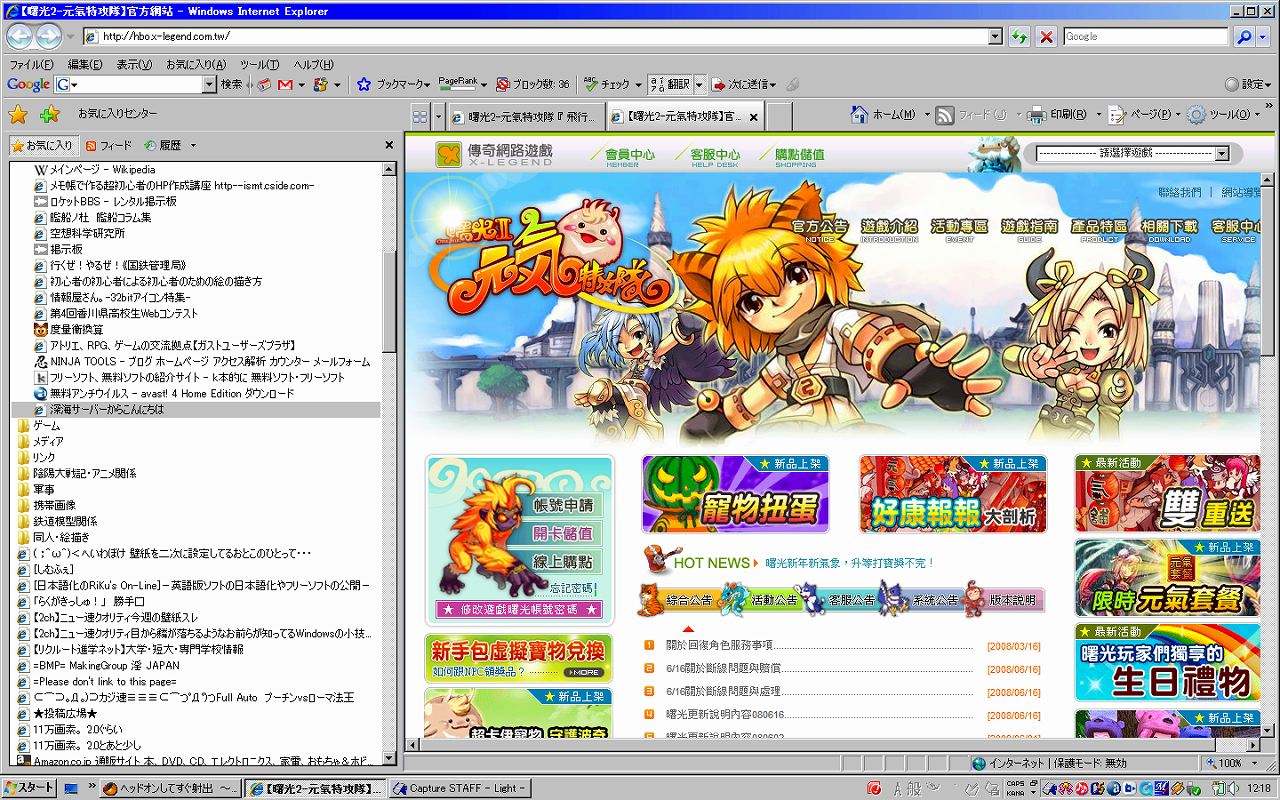
Task: Switch to the フィード tab in favorites panel
Action: pos(109,145)
